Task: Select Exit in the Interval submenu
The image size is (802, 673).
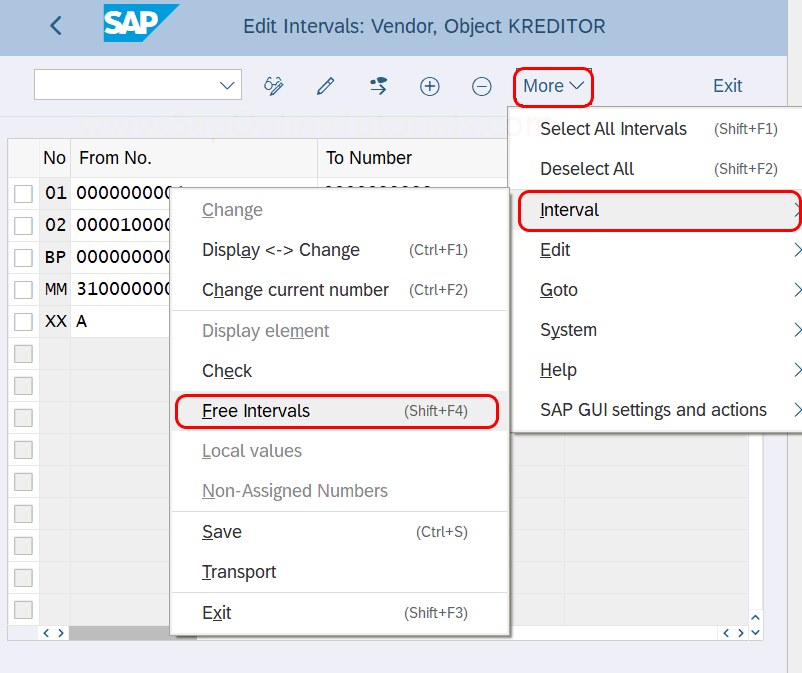Action: pos(340,613)
